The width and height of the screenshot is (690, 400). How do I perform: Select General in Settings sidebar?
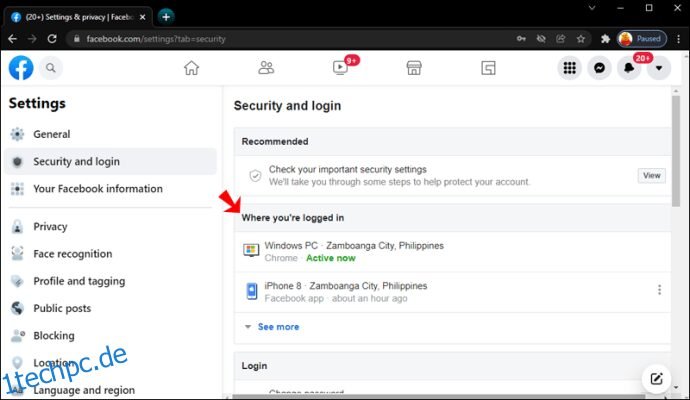[110, 134]
